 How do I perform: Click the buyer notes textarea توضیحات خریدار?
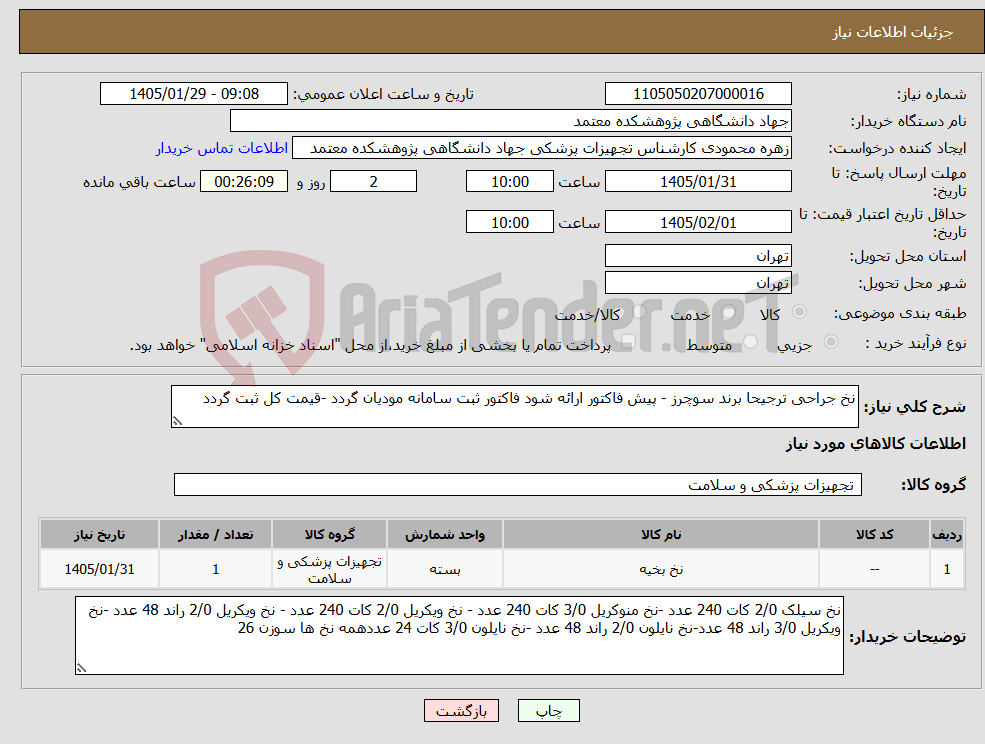[459, 636]
